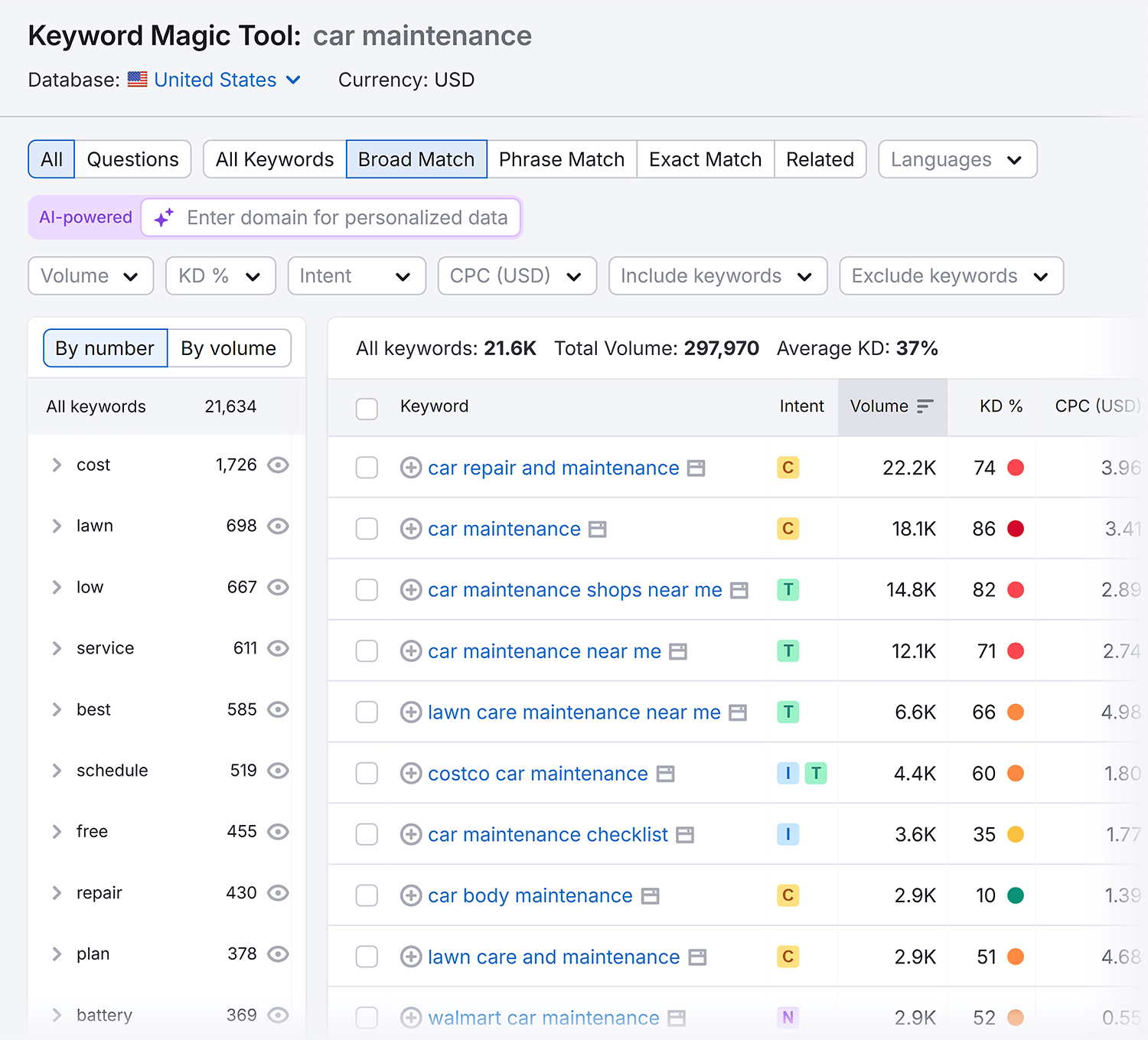Add car maintenance keyword using plus icon
Viewport: 1148px width, 1040px height.
click(x=411, y=529)
